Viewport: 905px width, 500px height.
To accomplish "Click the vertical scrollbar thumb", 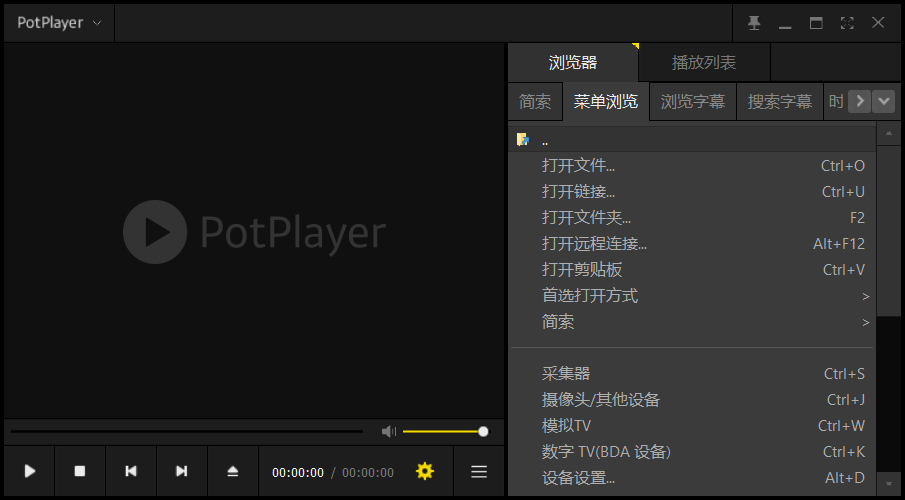I will tap(889, 230).
